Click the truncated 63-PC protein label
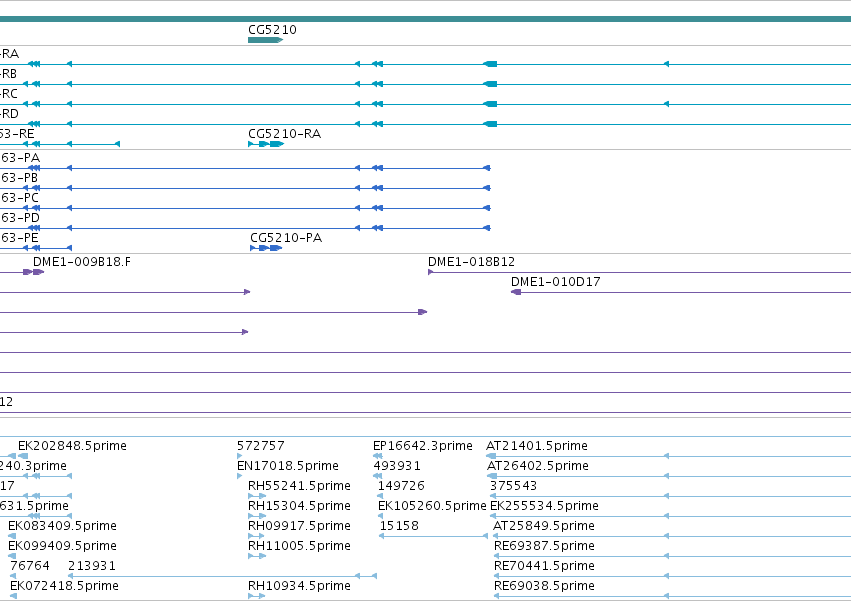Screen dimensions: 851x601 (20, 198)
